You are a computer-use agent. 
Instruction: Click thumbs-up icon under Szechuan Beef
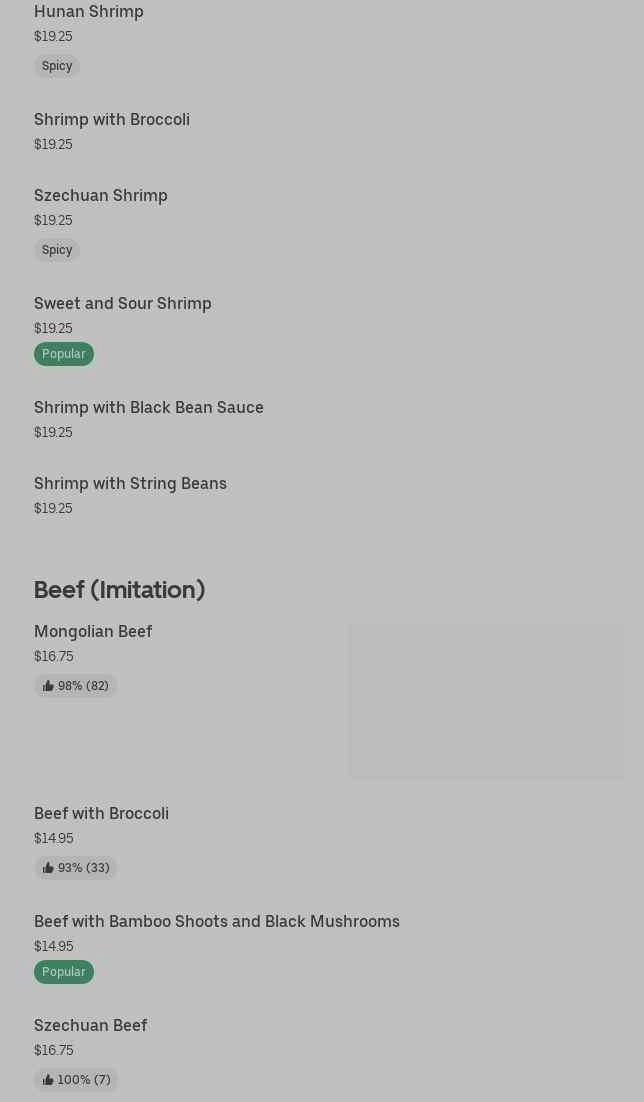click(x=48, y=1080)
